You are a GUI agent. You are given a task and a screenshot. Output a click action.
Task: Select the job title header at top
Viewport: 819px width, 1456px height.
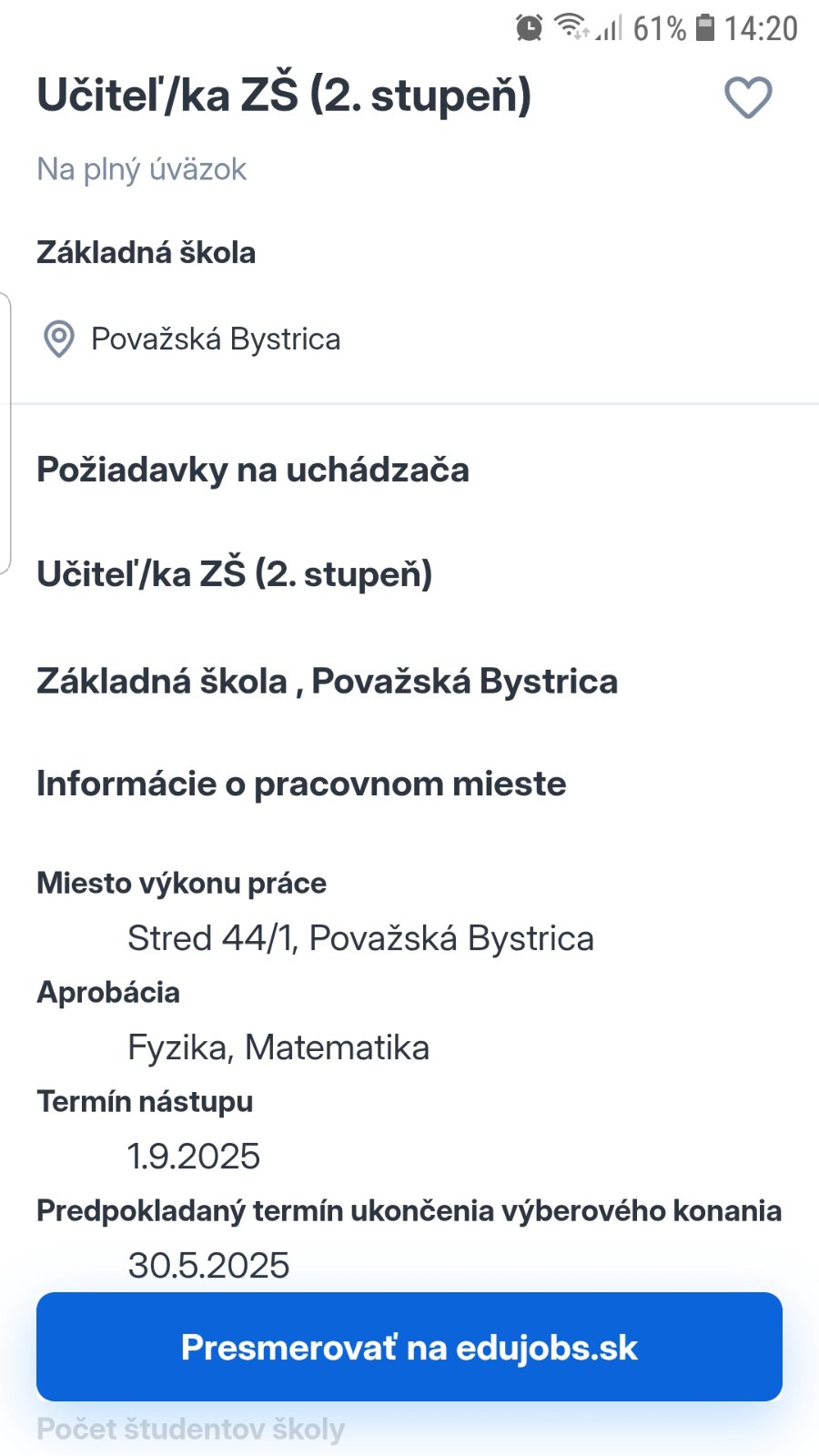(x=284, y=96)
